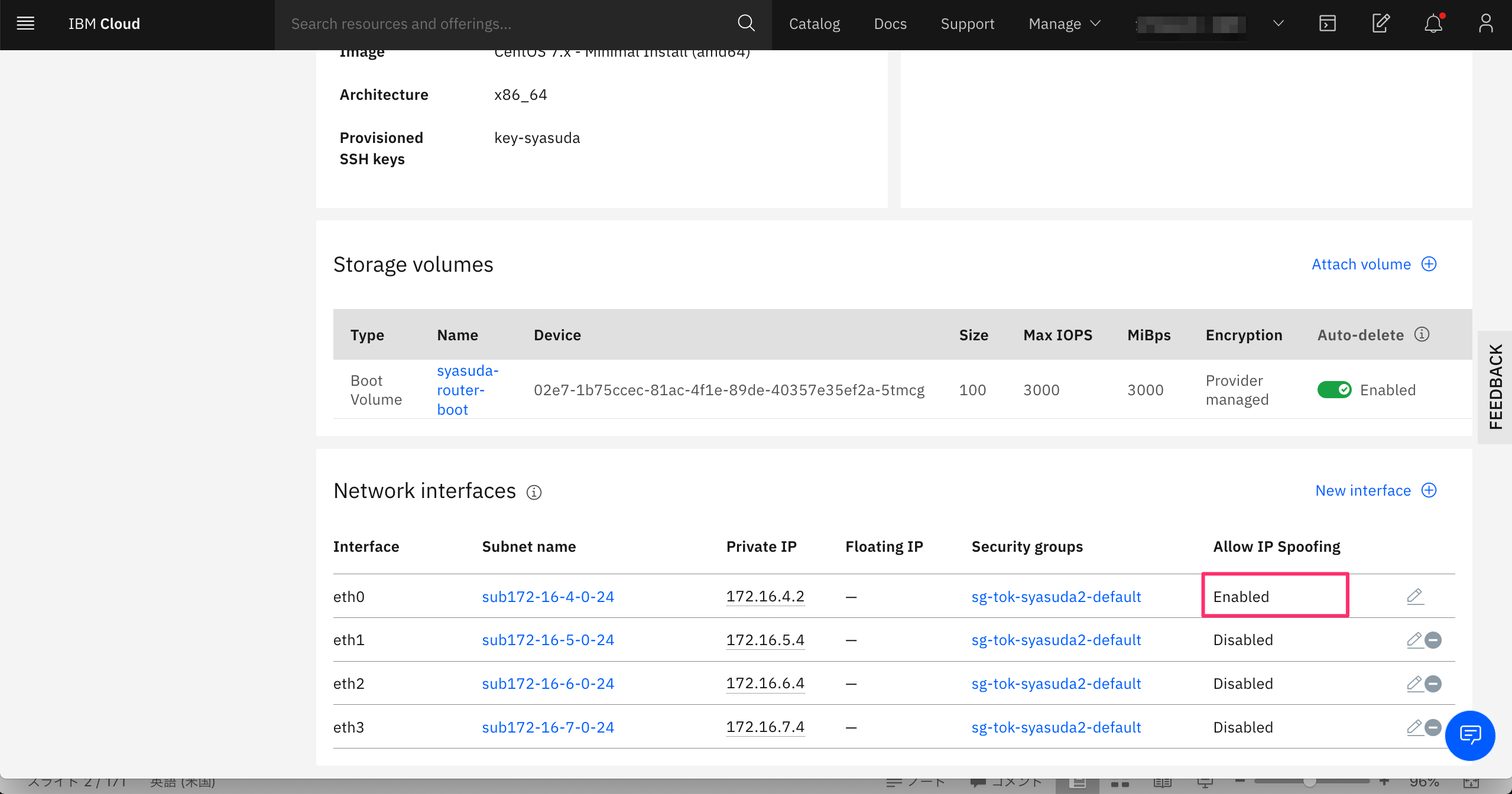Image resolution: width=1512 pixels, height=794 pixels.
Task: Show Network interfaces info tooltip
Action: pos(534,492)
